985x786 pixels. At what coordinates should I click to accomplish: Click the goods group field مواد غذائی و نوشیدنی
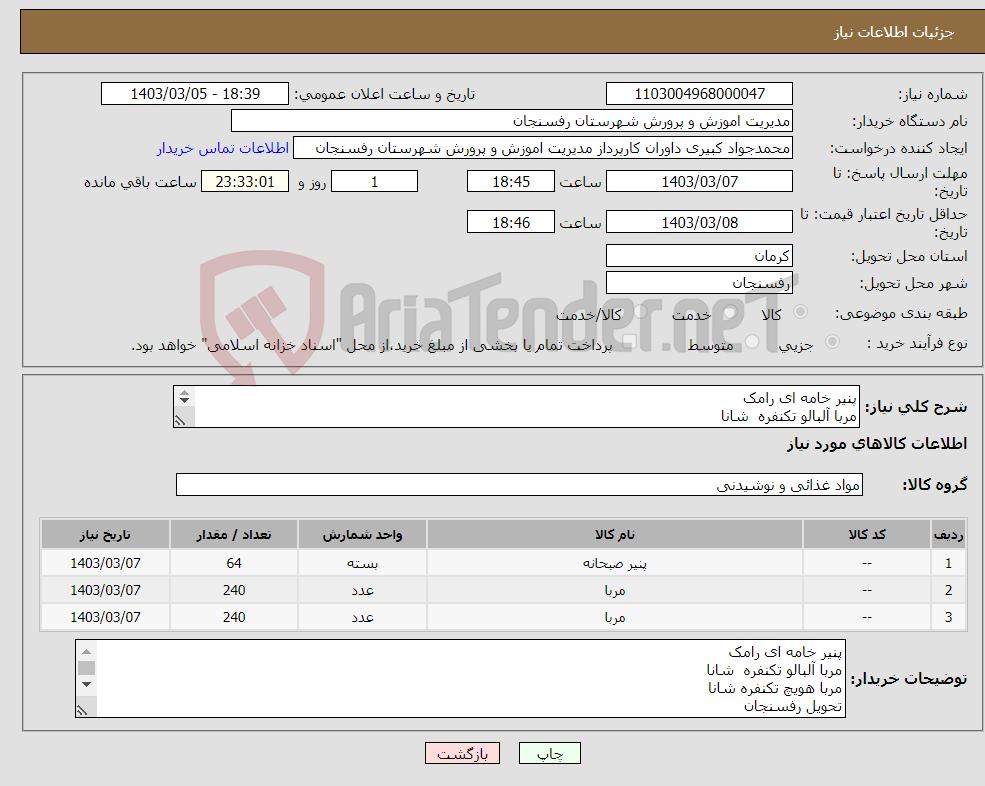pos(520,484)
